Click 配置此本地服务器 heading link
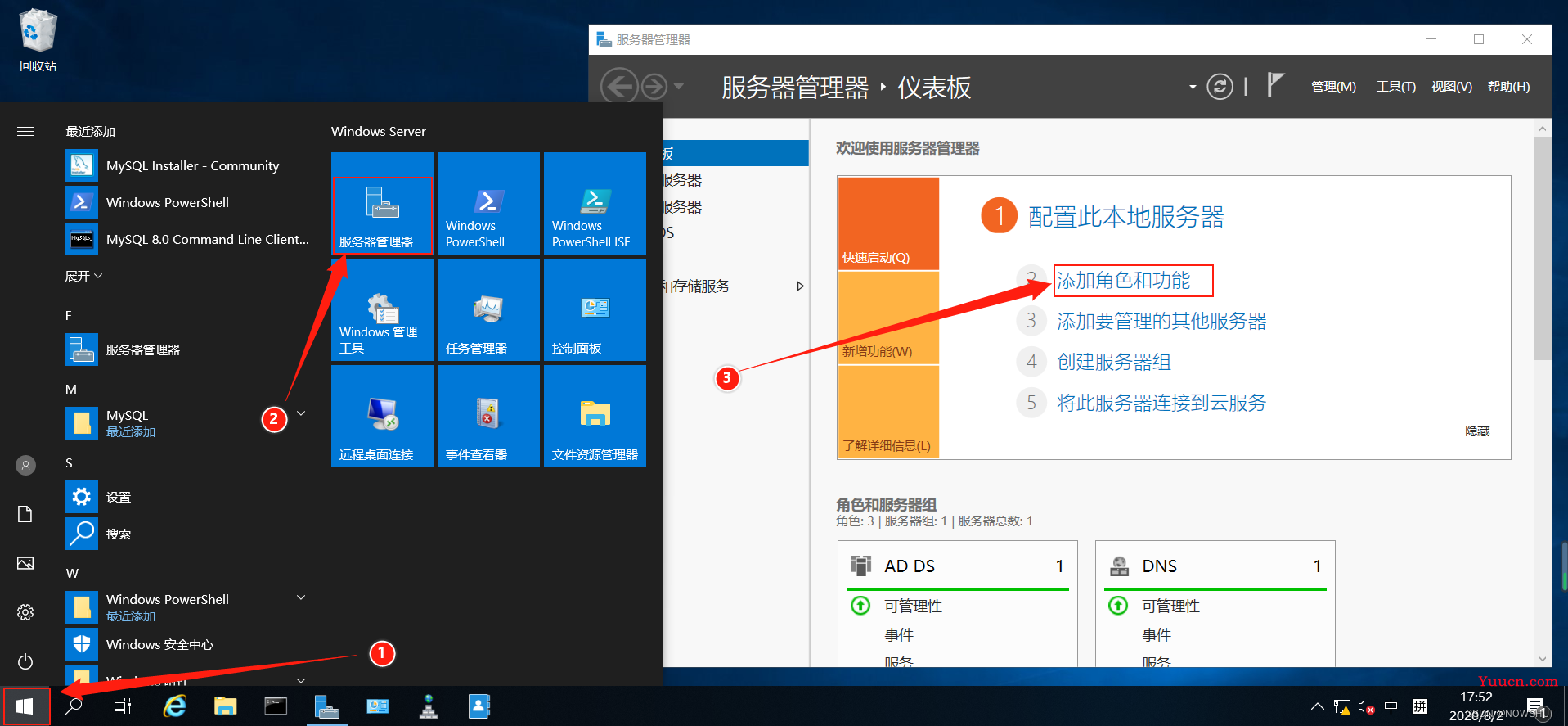 [x=1126, y=217]
